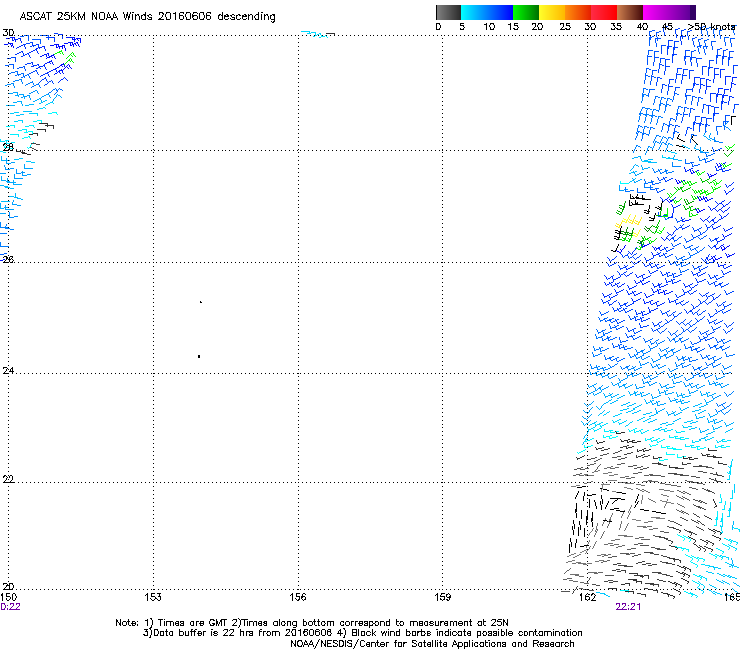The image size is (740, 650).
Task: Click the ASCAT 25KM NOAA Winds title
Action: [x=147, y=17]
